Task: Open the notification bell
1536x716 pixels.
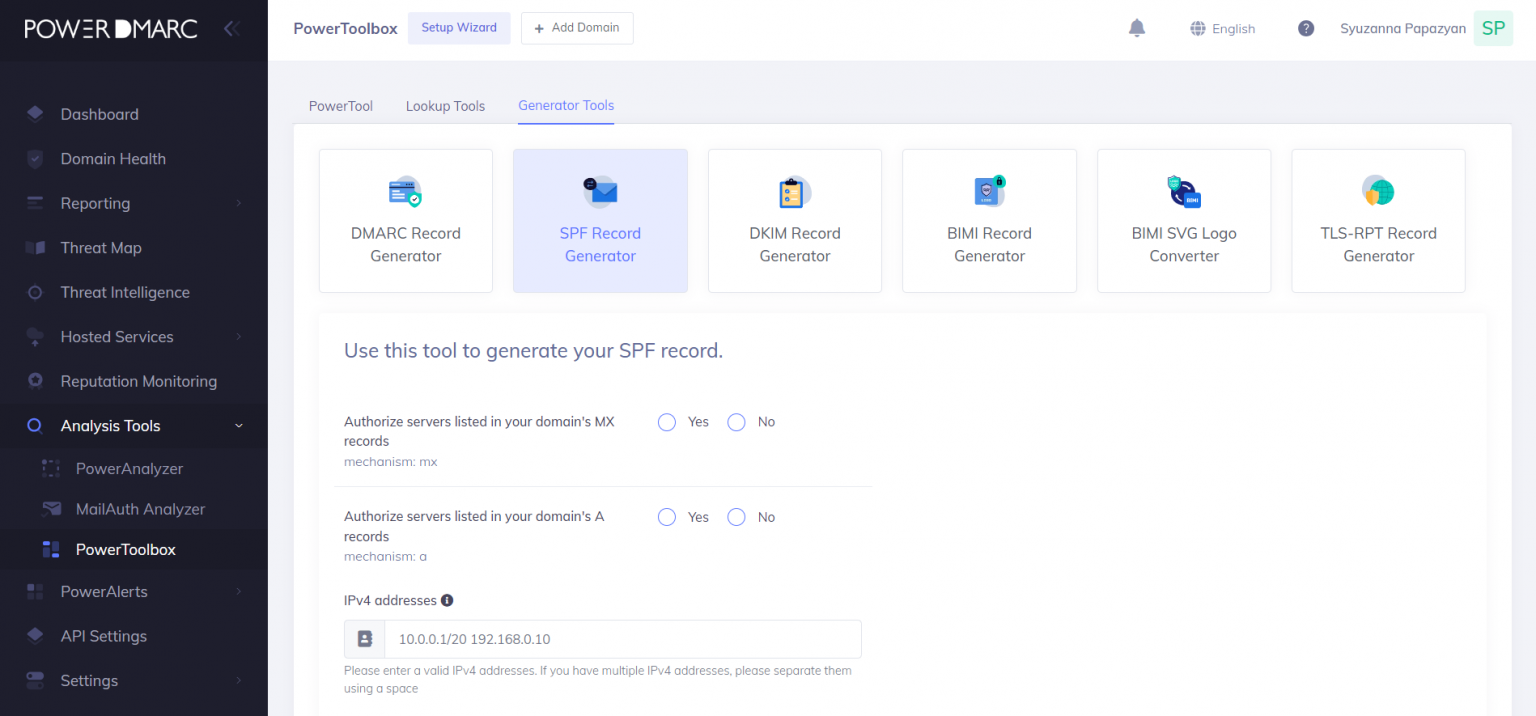Action: [x=1137, y=28]
